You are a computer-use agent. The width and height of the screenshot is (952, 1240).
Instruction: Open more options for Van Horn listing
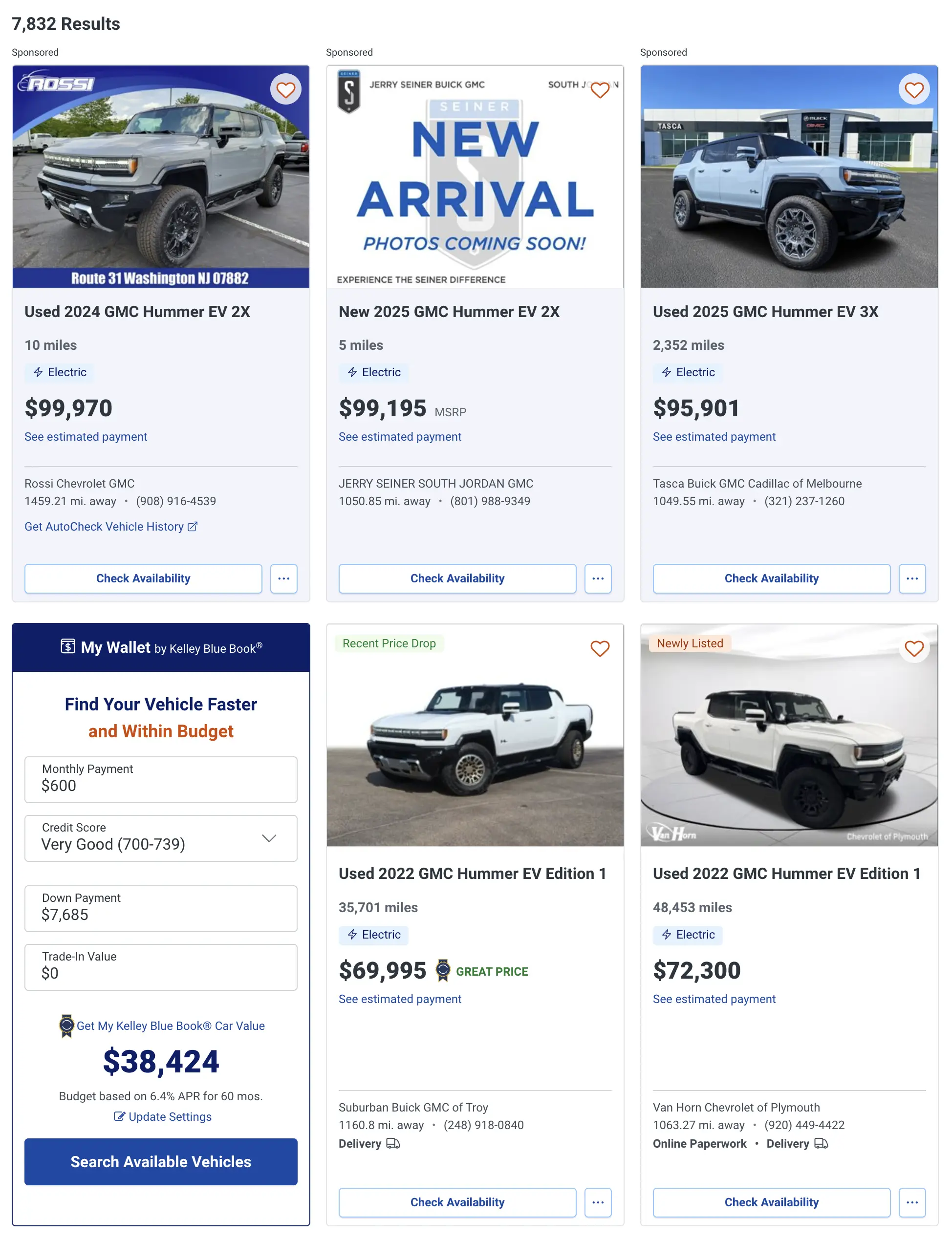tap(912, 1202)
